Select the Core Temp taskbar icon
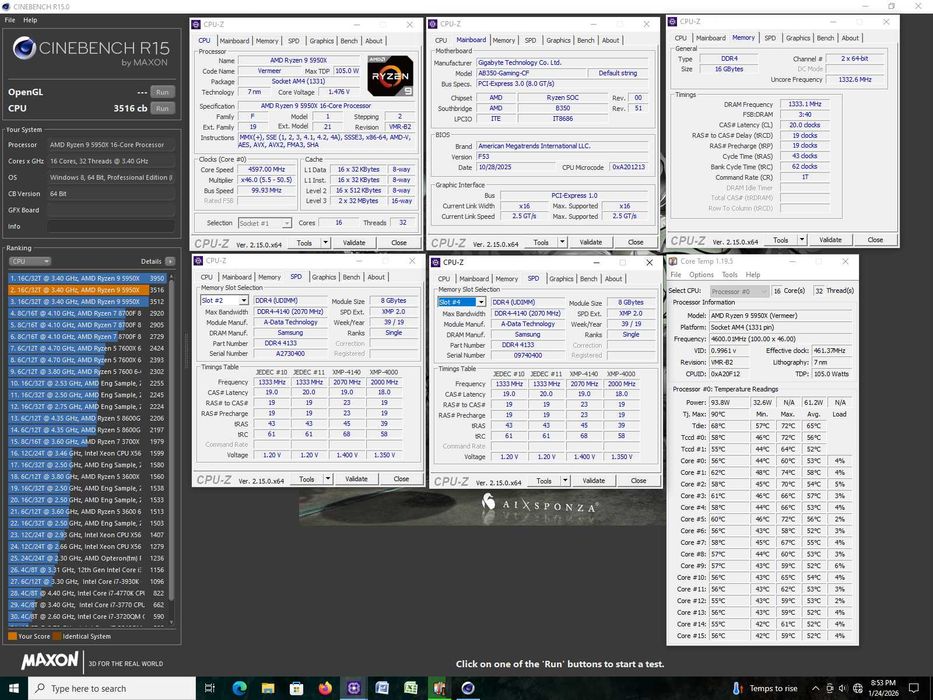 pyautogui.click(x=439, y=688)
